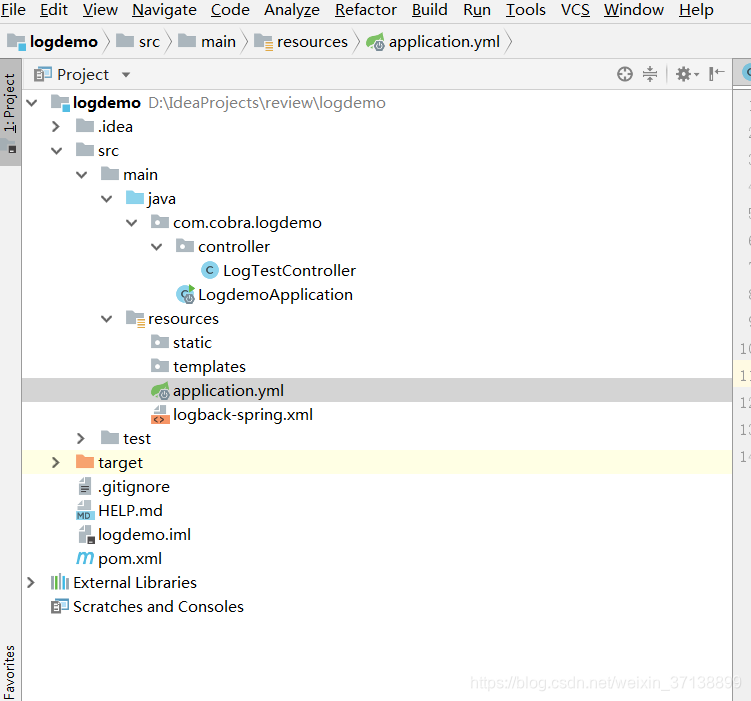This screenshot has height=701, width=751.
Task: Open the Favorites side tool tab
Action: [10, 672]
